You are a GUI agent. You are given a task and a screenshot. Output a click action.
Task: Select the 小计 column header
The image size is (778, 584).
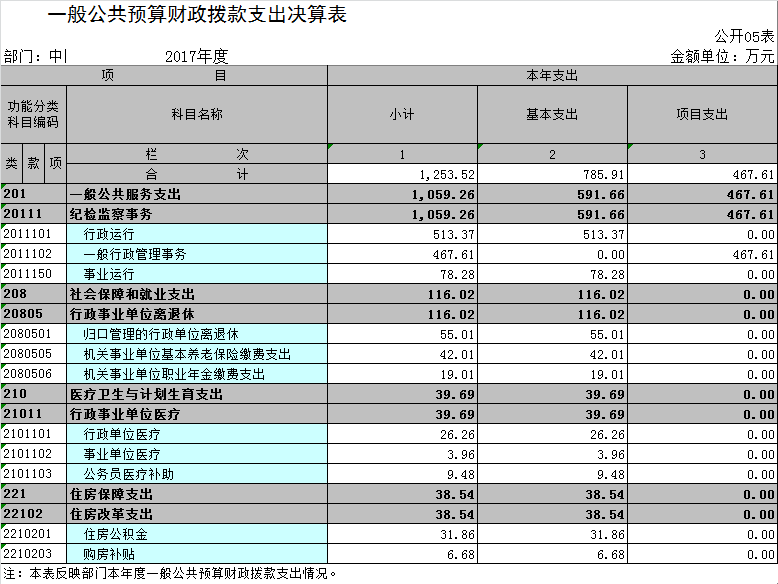[x=402, y=114]
